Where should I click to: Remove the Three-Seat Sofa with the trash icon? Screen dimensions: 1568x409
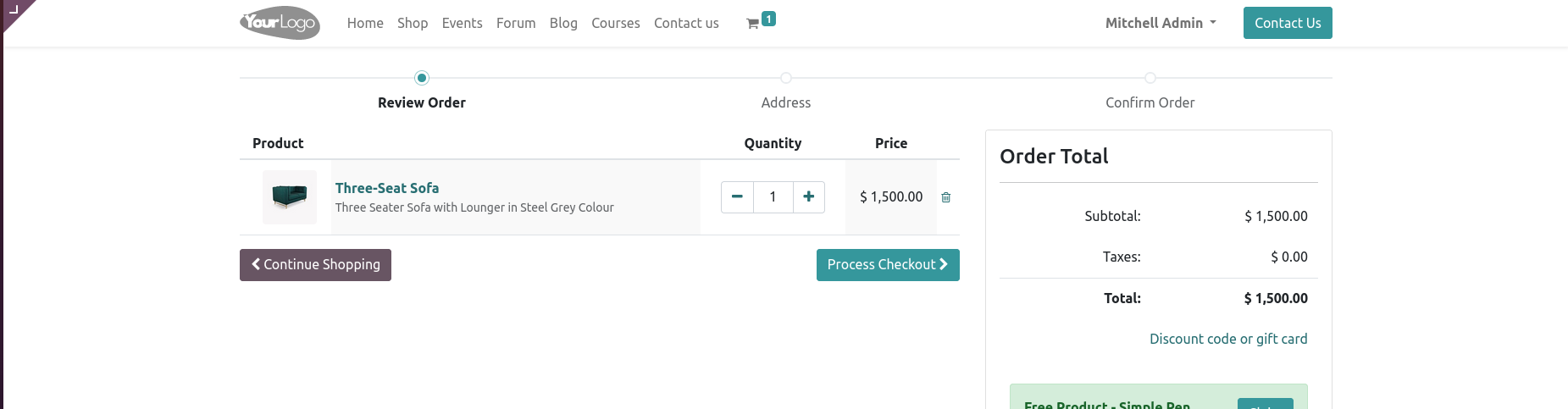pos(946,197)
